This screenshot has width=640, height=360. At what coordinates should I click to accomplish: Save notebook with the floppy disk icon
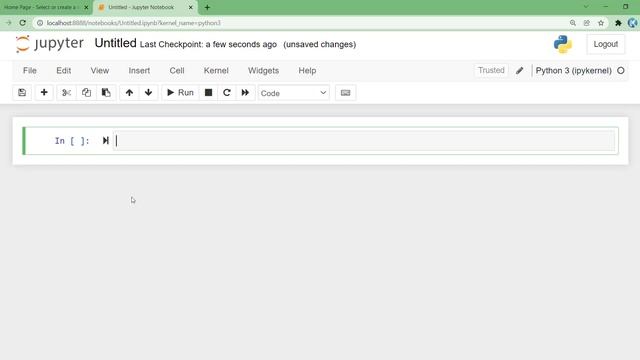(x=22, y=93)
